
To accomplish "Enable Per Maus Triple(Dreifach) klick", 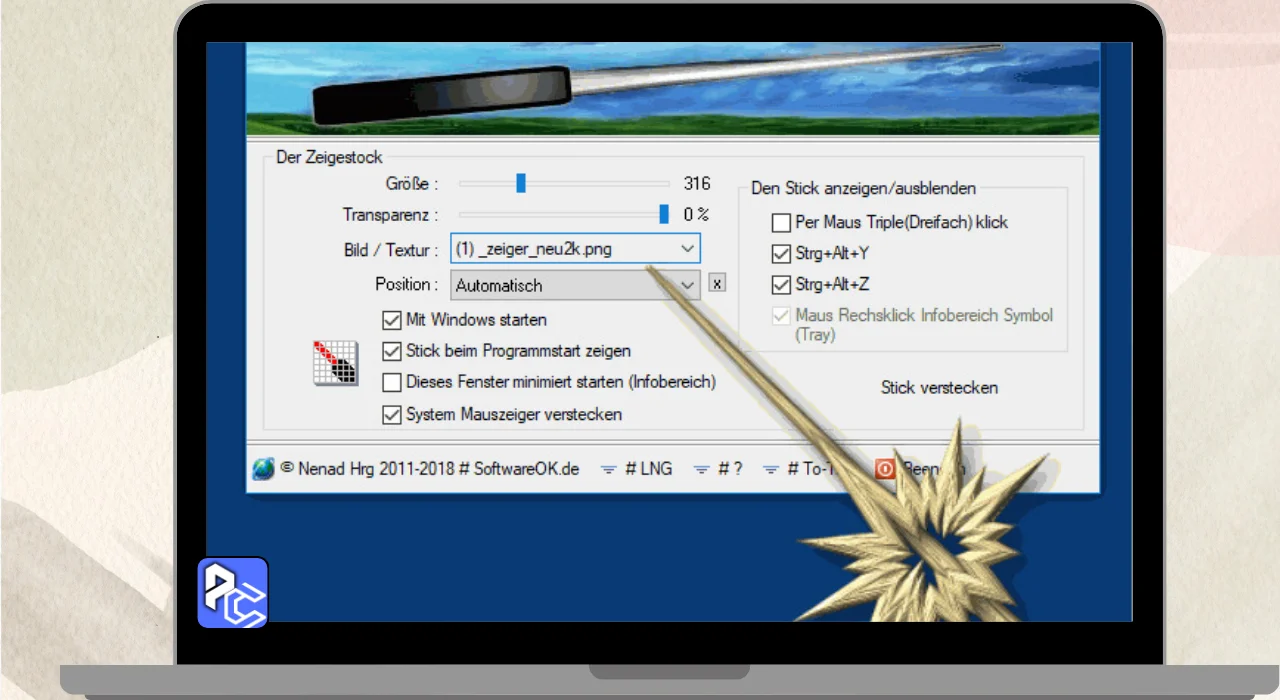I will [781, 223].
